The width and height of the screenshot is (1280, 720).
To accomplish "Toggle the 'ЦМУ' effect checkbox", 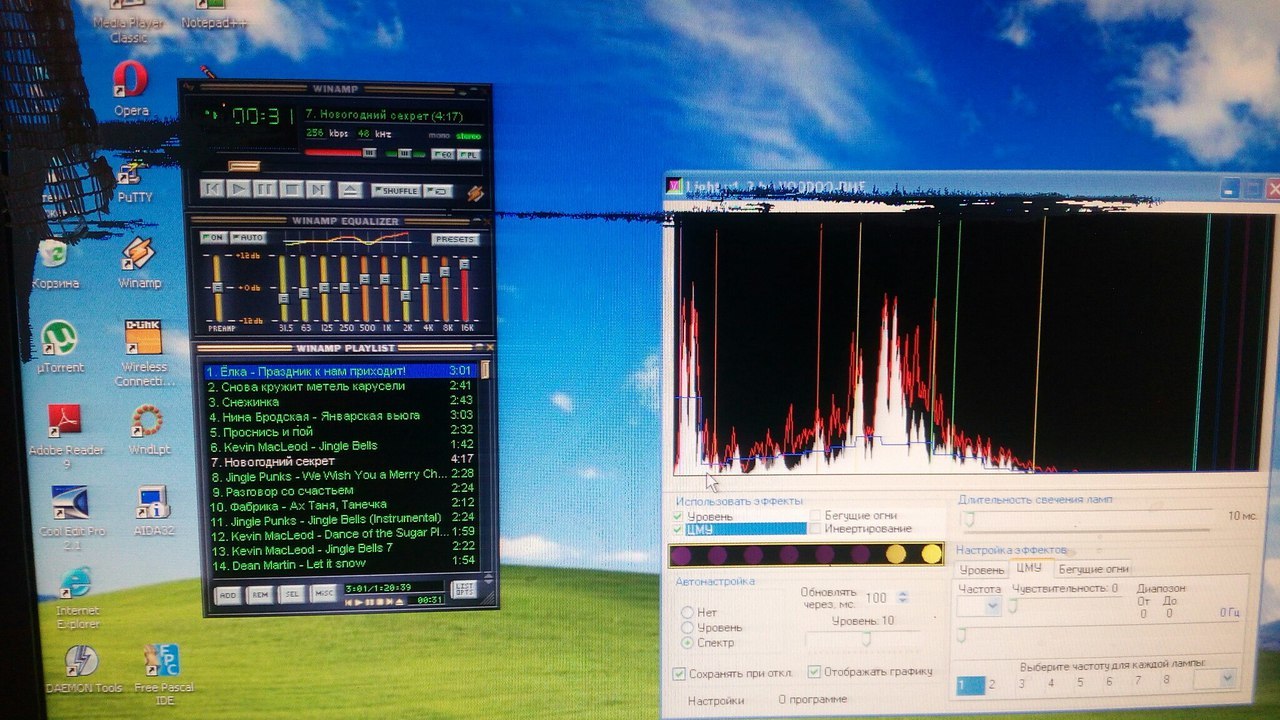I will [x=679, y=529].
